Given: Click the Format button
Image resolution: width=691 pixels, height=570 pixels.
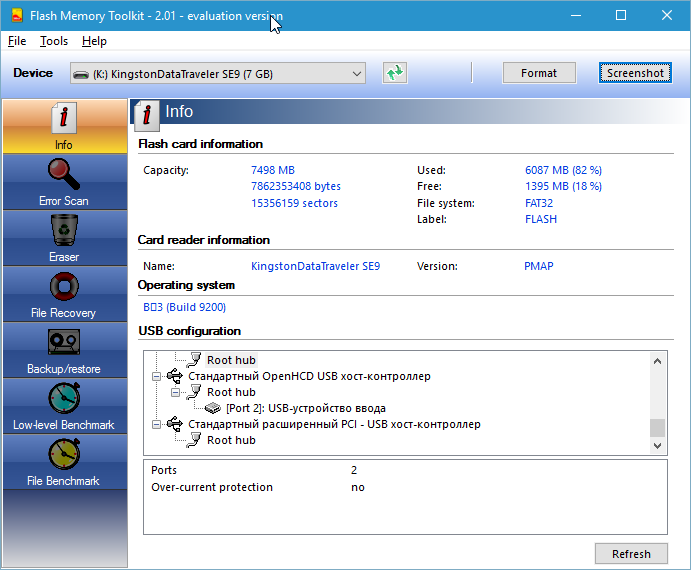Looking at the screenshot, I should click(x=539, y=73).
